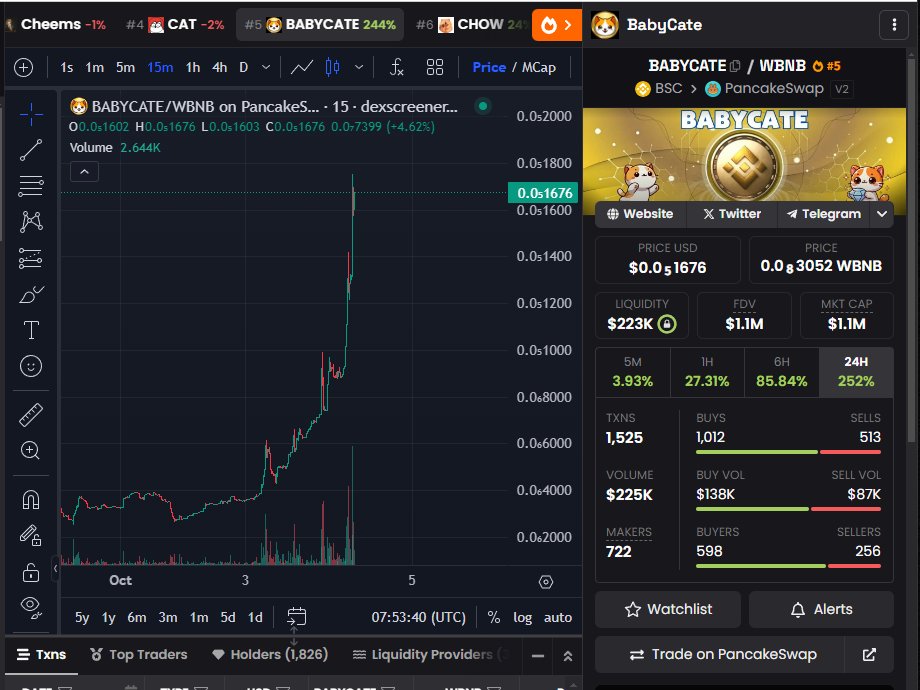The height and width of the screenshot is (690, 920).
Task: Trade on PancakeSwap button
Action: [x=720, y=654]
